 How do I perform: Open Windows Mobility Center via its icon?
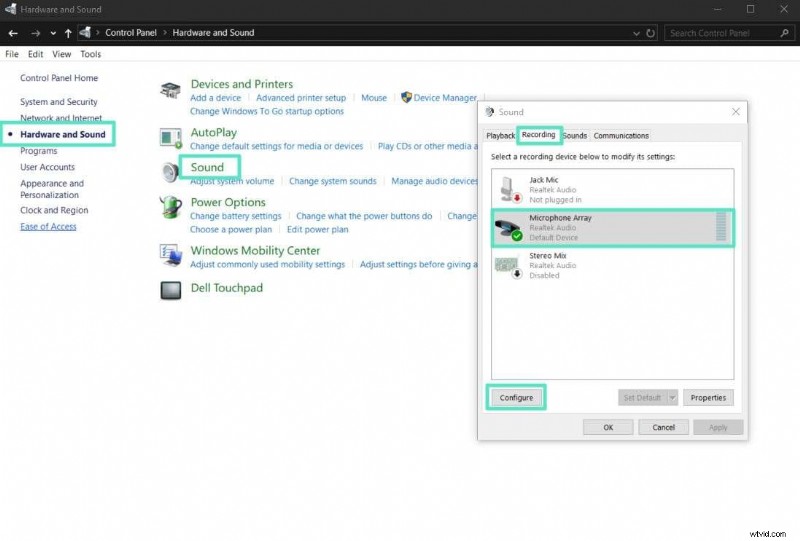(x=170, y=255)
